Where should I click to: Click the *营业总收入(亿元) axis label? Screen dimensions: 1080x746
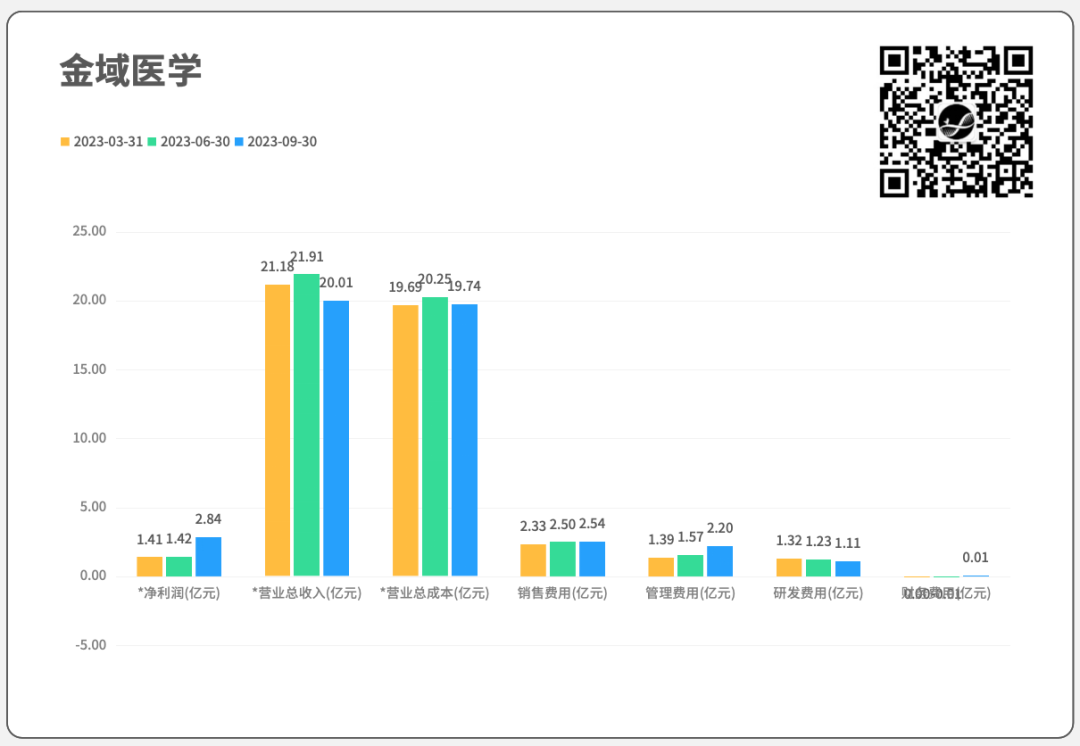coord(306,593)
